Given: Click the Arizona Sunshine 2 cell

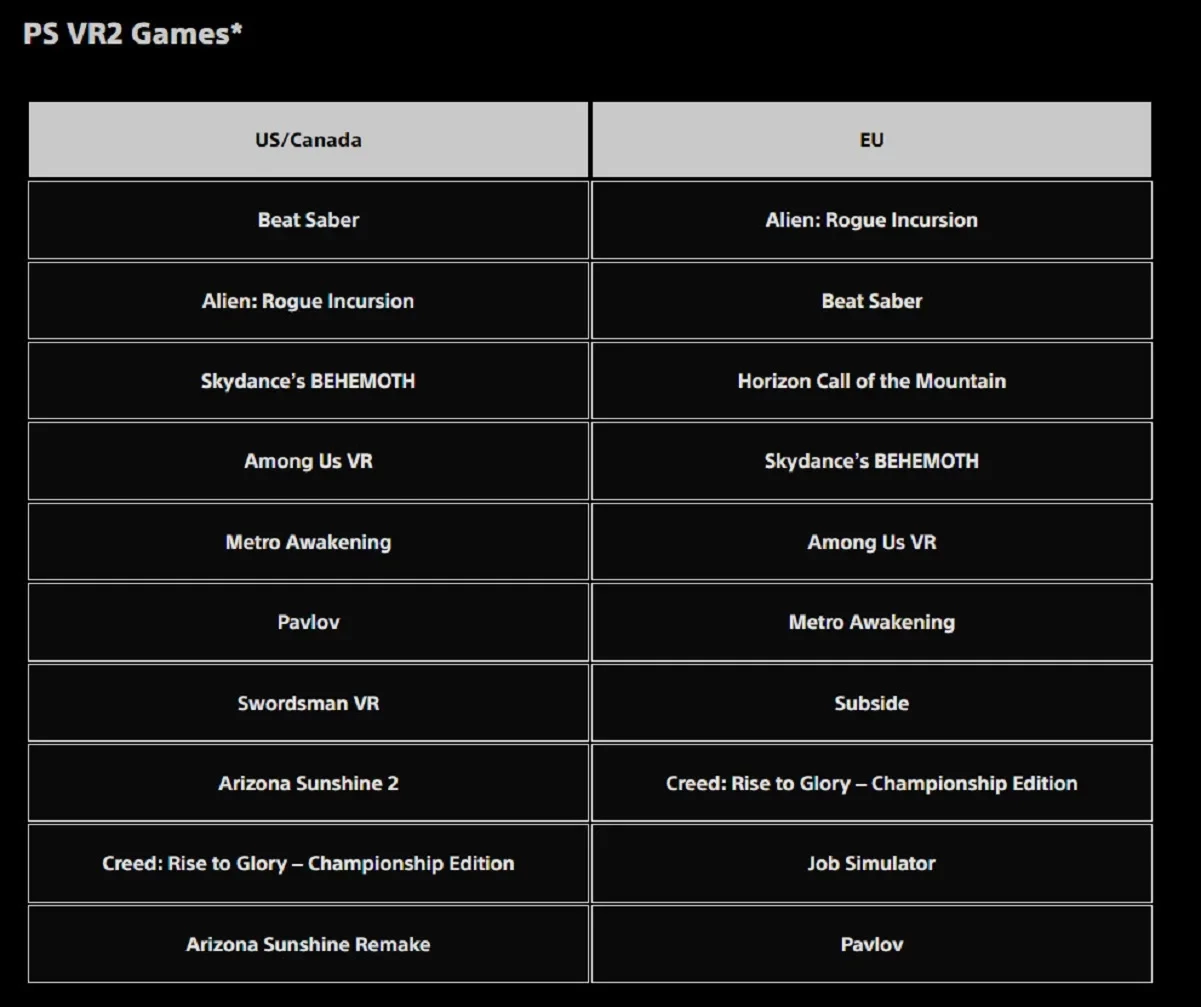Looking at the screenshot, I should point(308,783).
